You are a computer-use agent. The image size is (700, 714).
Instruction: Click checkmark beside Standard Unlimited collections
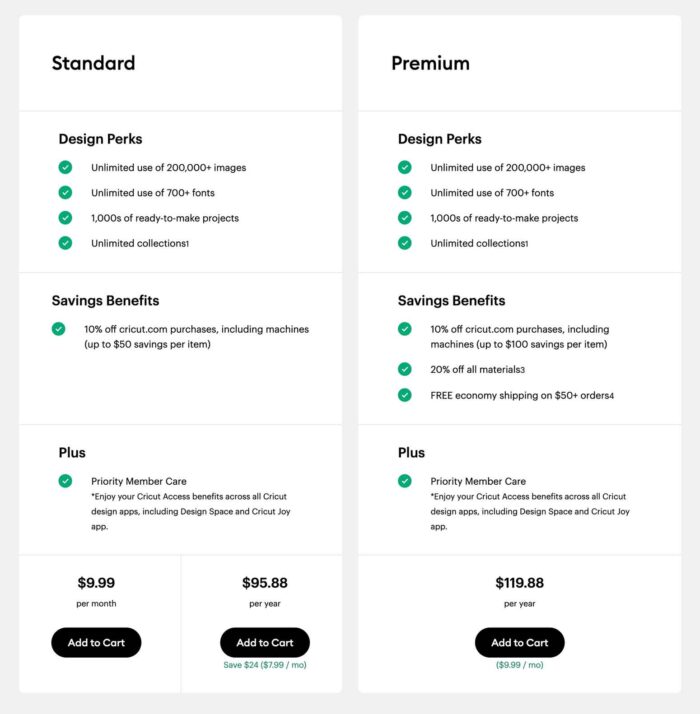(65, 243)
